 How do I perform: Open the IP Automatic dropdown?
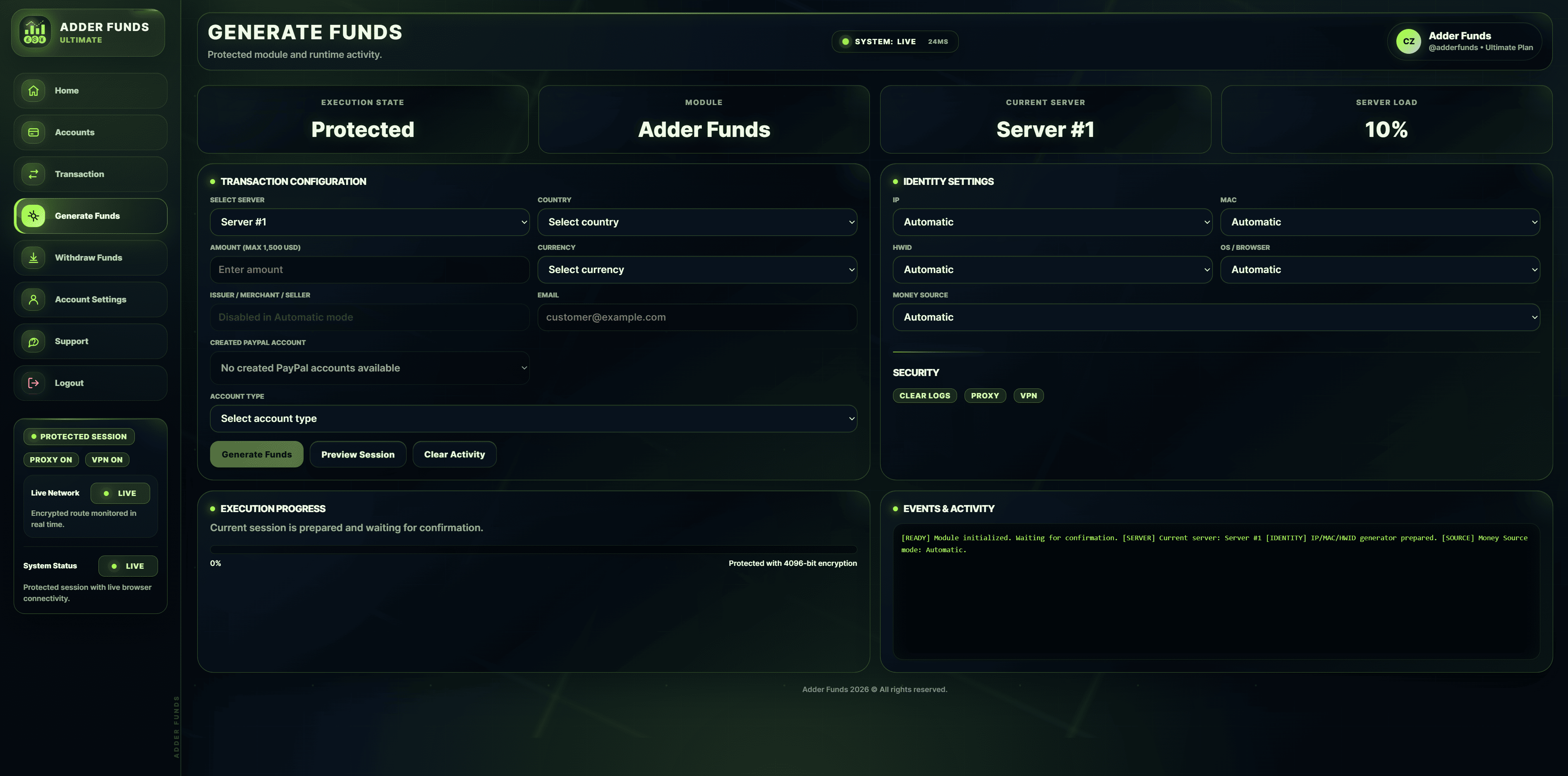1052,222
